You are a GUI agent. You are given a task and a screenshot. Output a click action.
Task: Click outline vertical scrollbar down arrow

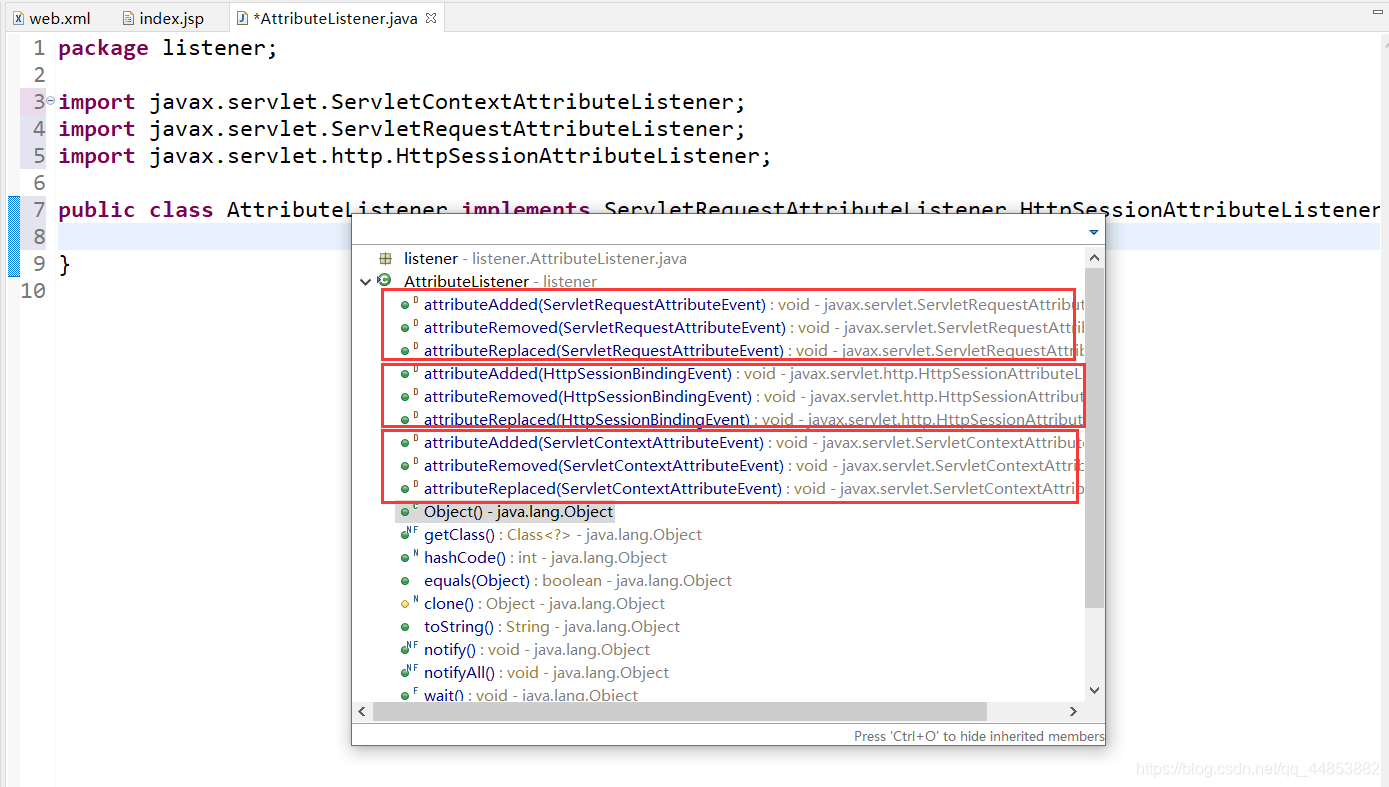[1094, 690]
